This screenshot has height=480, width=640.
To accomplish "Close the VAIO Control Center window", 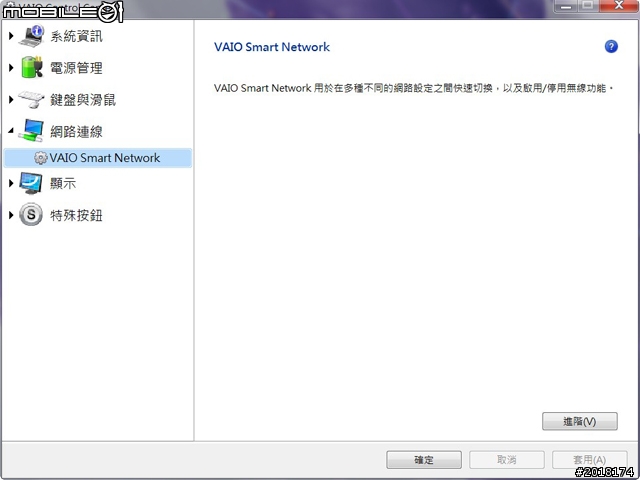I will tap(619, 6).
